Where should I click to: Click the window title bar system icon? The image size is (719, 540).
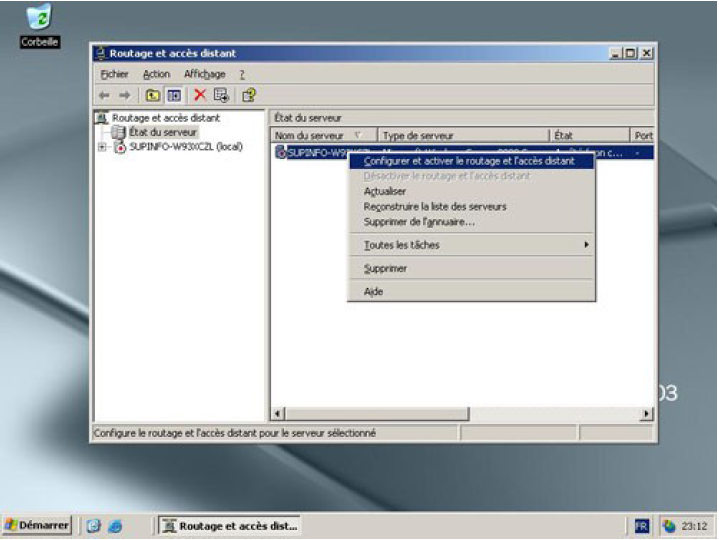click(x=100, y=53)
